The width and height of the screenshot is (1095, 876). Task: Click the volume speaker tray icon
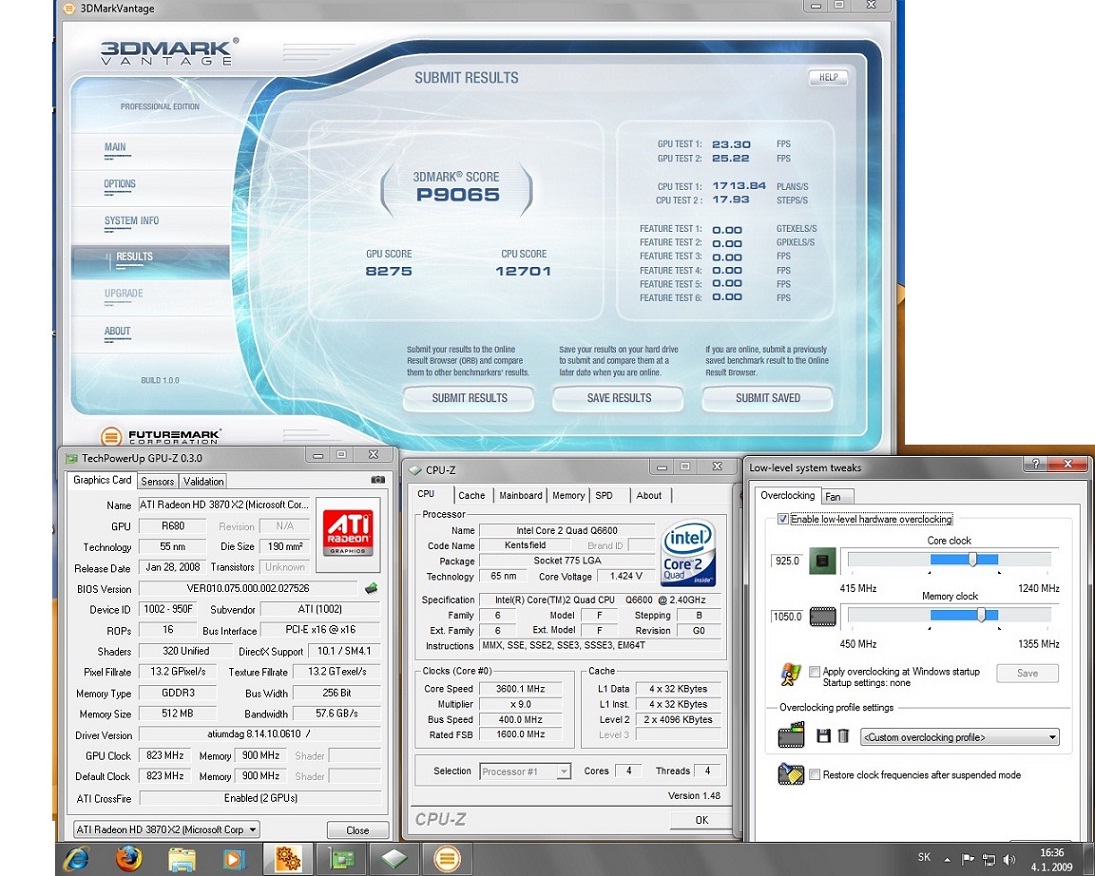[x=1009, y=859]
